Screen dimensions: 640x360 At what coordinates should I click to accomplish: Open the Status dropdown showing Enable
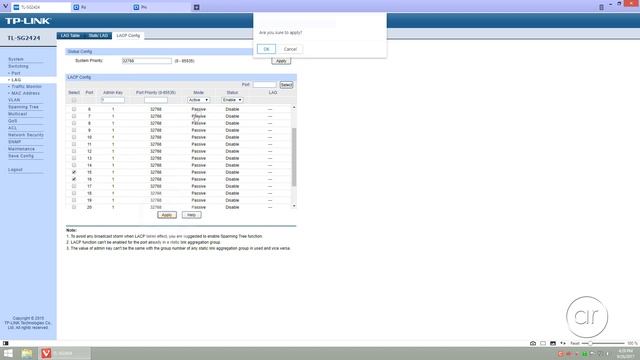click(x=232, y=100)
